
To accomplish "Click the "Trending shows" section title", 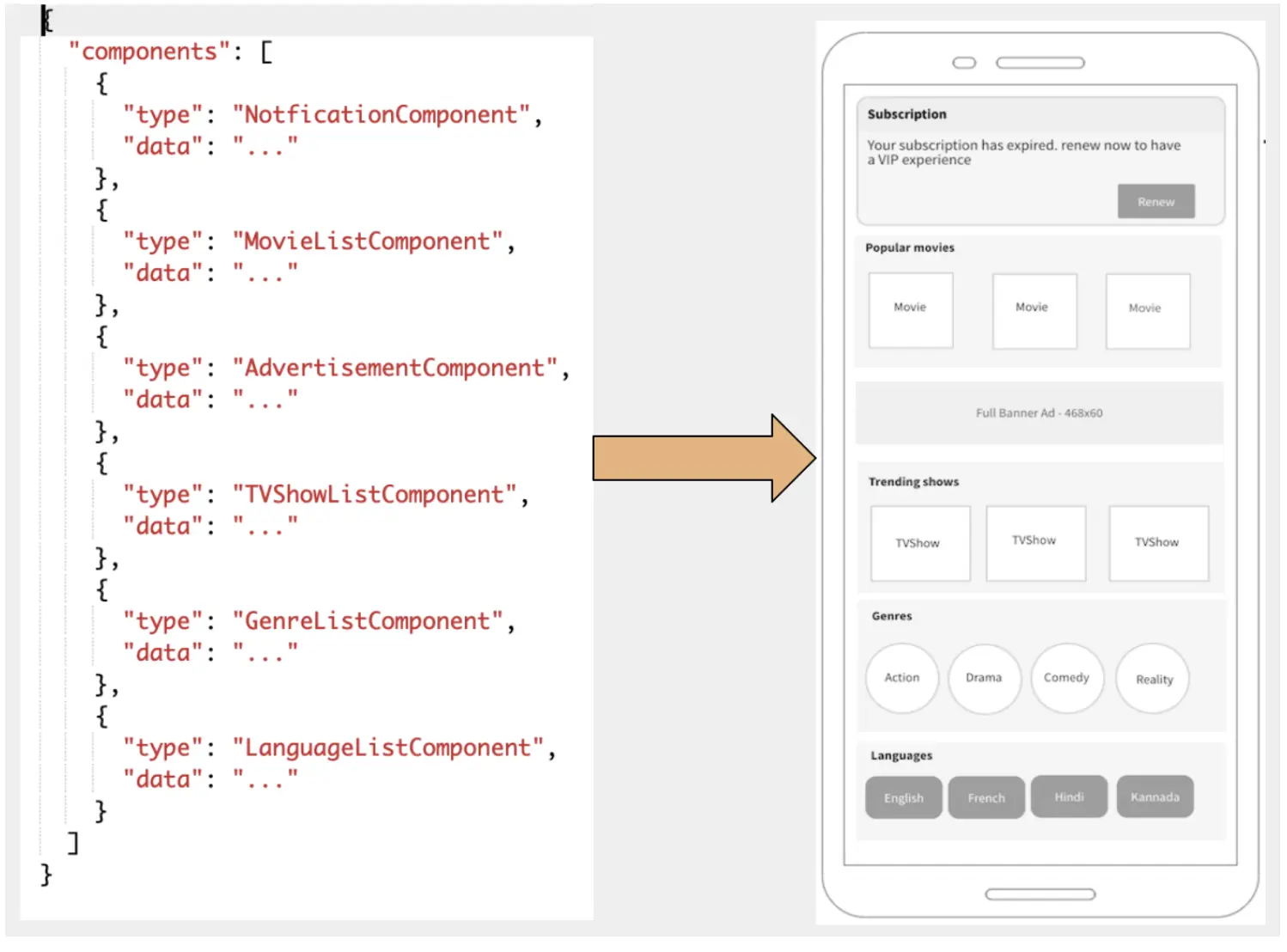I will tap(913, 482).
